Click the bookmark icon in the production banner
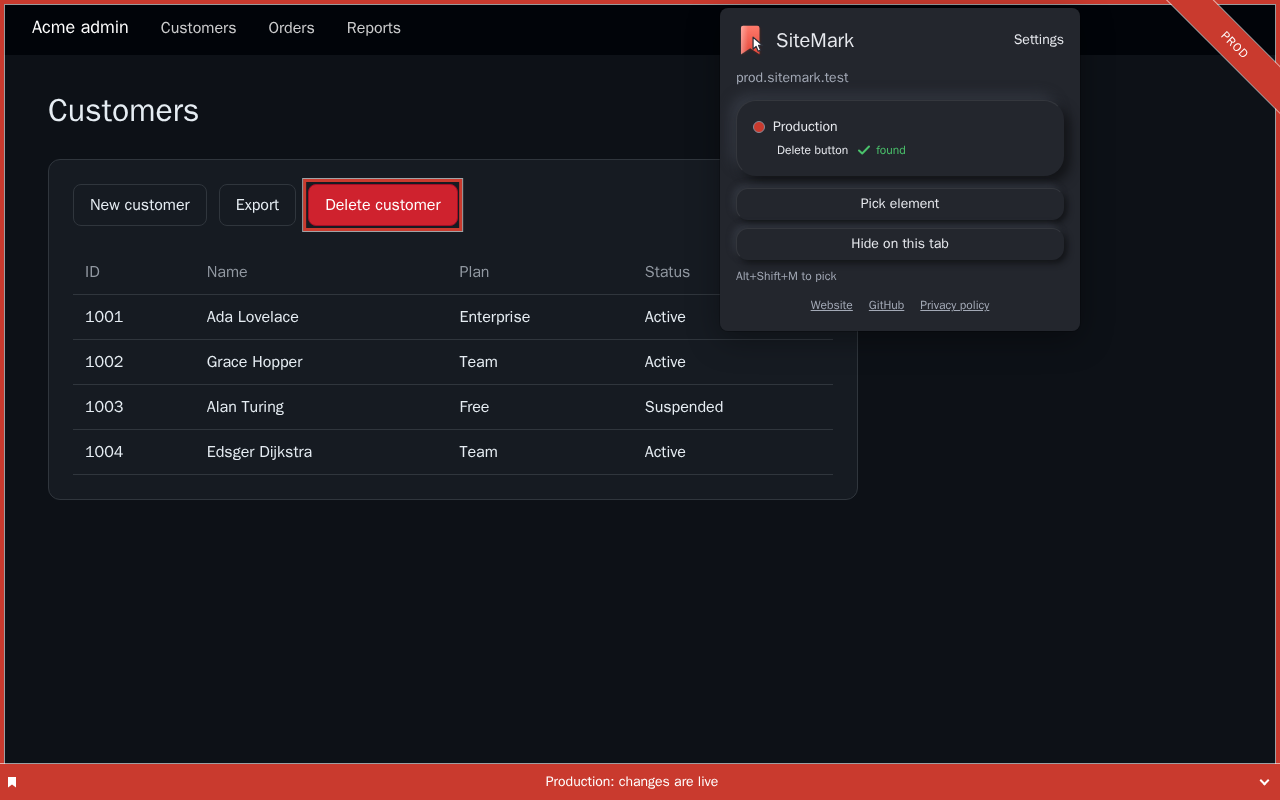Screen dimensions: 1280x800 pyautogui.click(x=12, y=782)
